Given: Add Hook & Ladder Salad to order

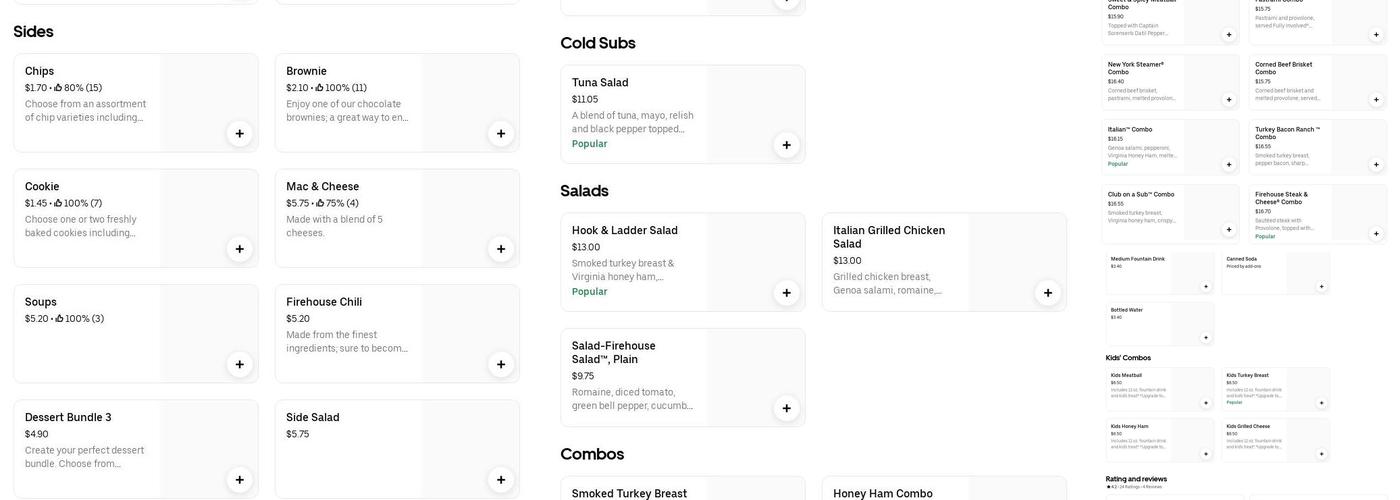Looking at the screenshot, I should [786, 293].
